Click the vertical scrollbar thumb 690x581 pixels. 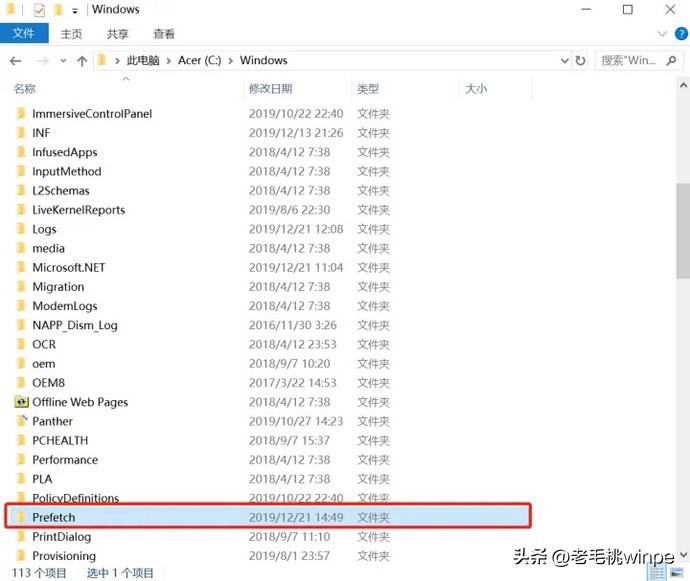(x=682, y=230)
